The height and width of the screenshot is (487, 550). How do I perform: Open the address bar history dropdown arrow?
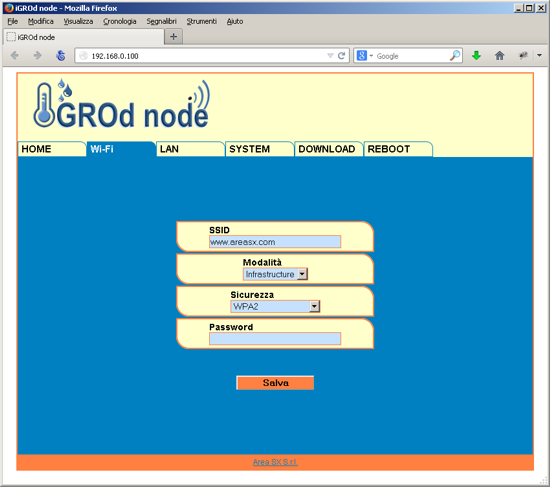(x=330, y=55)
